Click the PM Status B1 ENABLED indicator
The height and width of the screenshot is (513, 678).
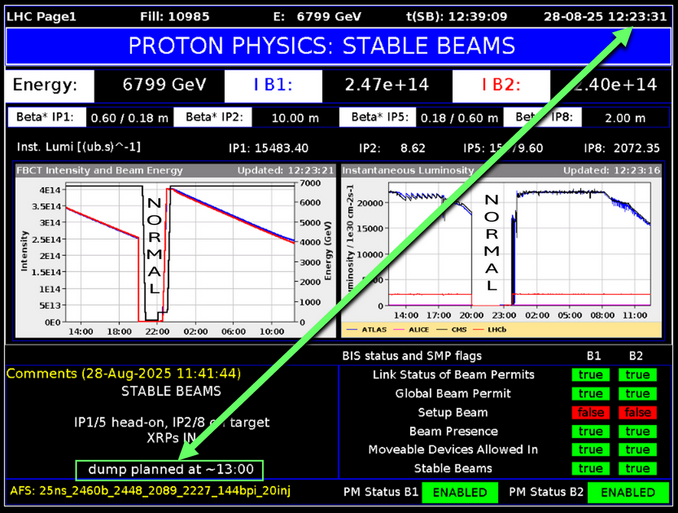459,492
